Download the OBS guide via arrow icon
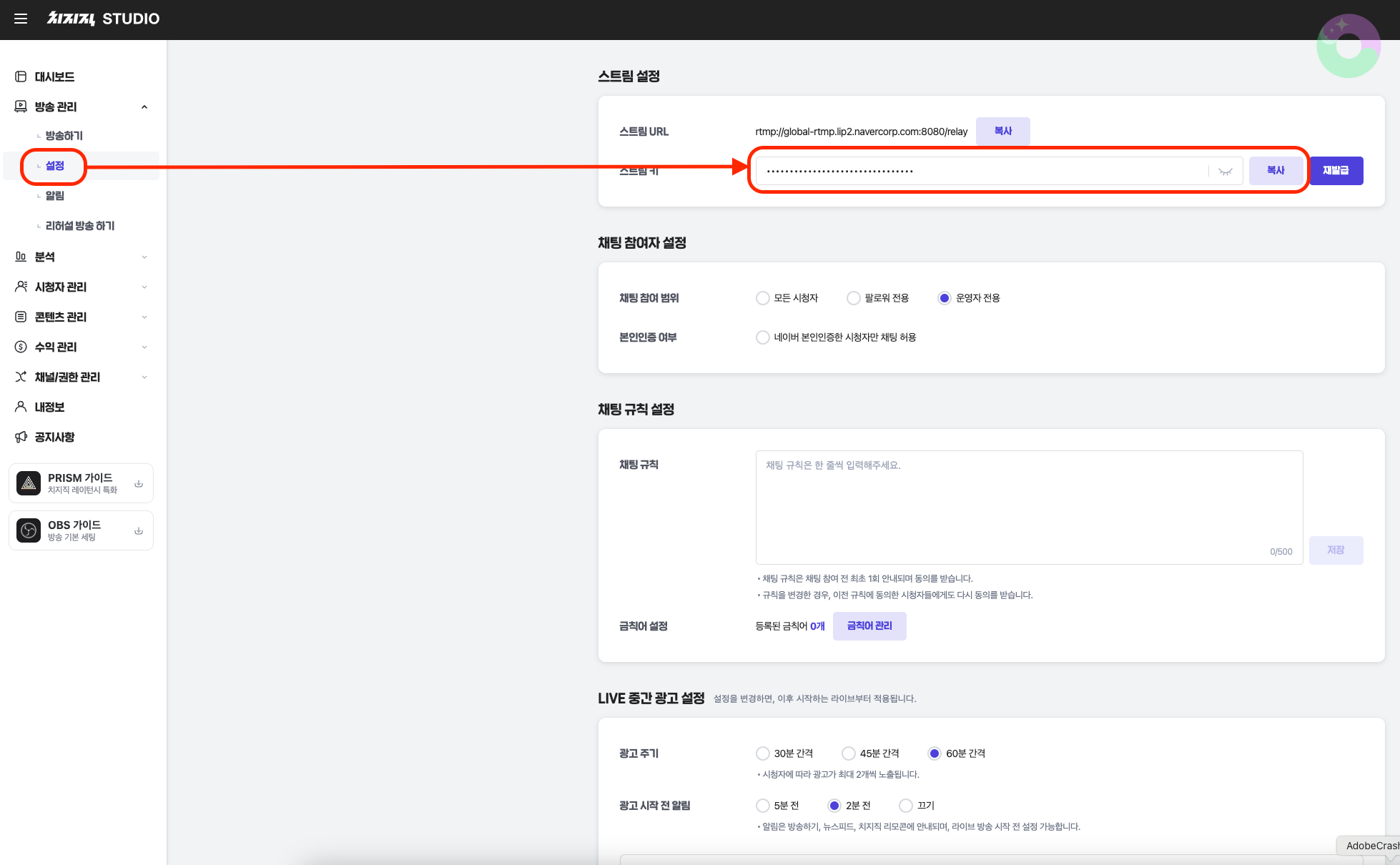Viewport: 1400px width, 865px height. click(139, 530)
